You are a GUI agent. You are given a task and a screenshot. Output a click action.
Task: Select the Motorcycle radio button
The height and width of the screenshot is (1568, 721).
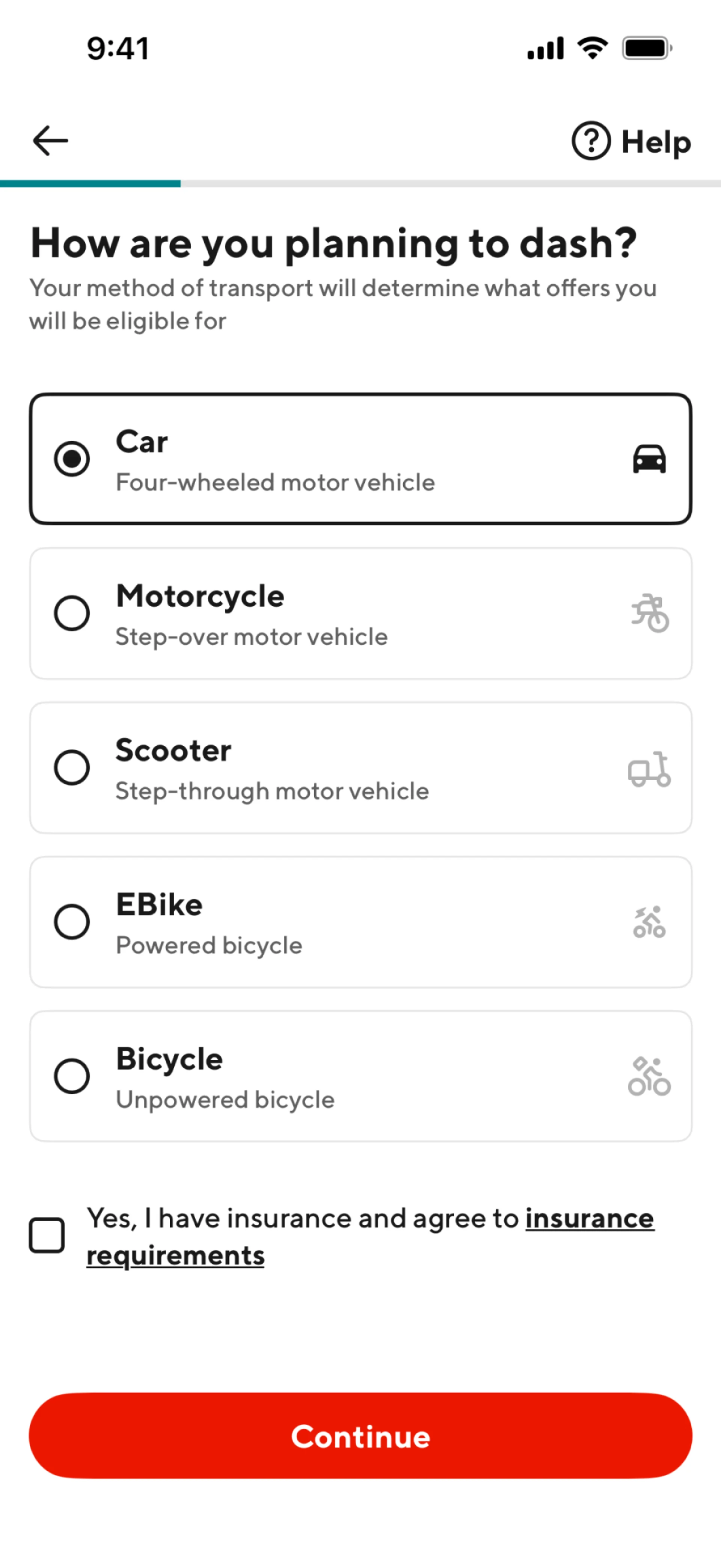point(72,613)
